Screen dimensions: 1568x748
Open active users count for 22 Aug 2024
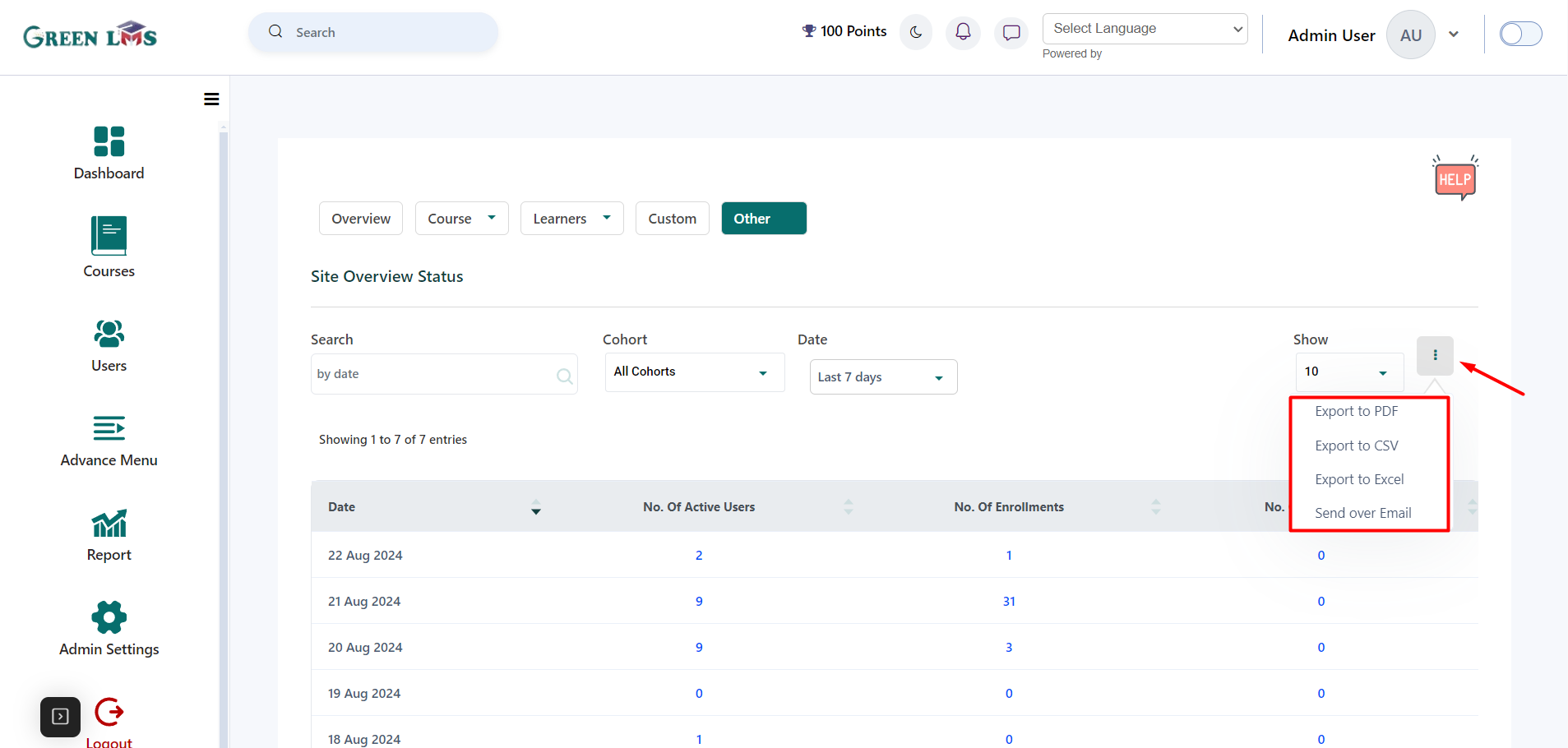[699, 556]
